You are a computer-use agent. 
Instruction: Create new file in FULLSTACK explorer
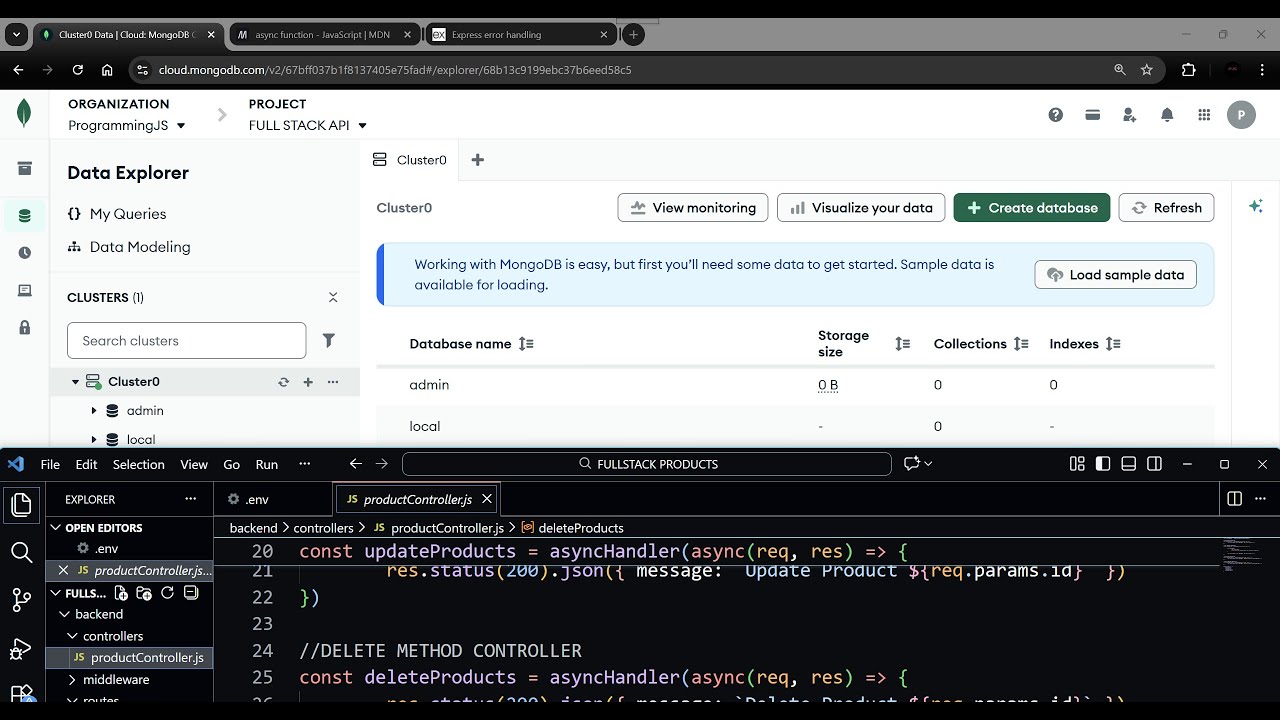120,593
